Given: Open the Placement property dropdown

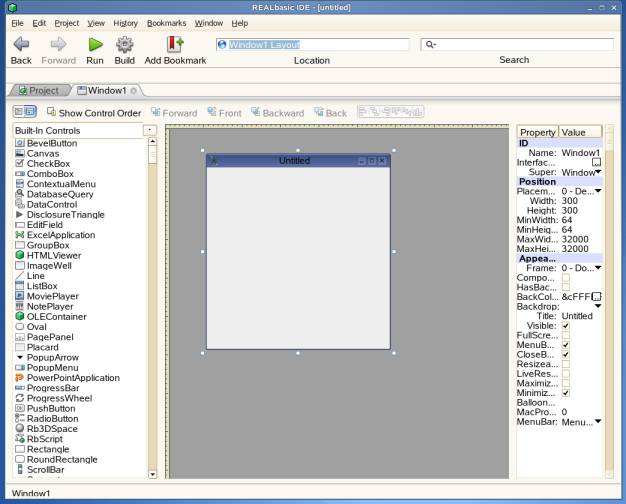Looking at the screenshot, I should [598, 191].
